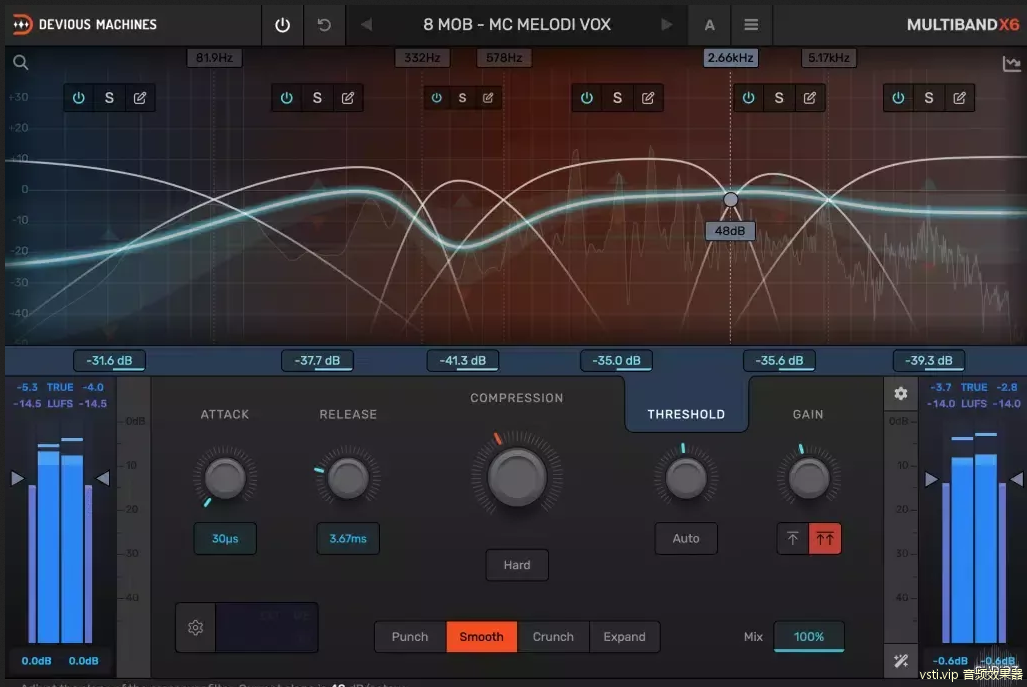Viewport: 1027px width, 687px height.
Task: Solo the first band
Action: point(109,98)
